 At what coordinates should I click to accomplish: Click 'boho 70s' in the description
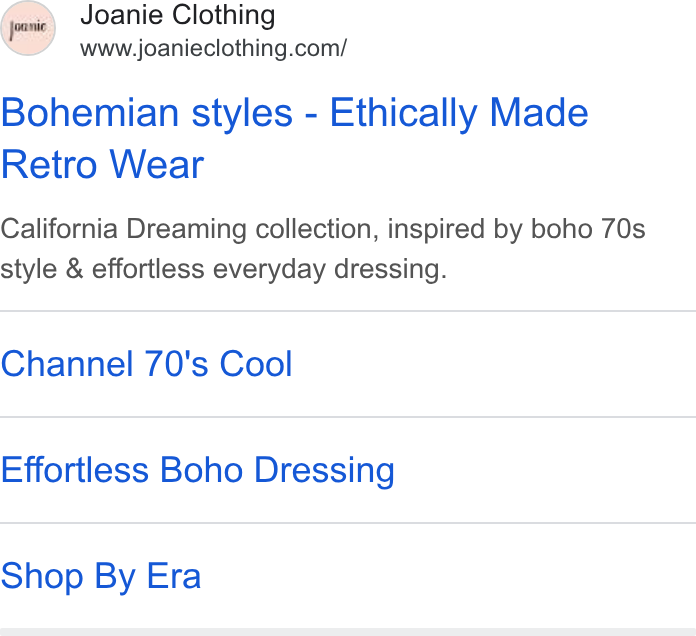(588, 229)
